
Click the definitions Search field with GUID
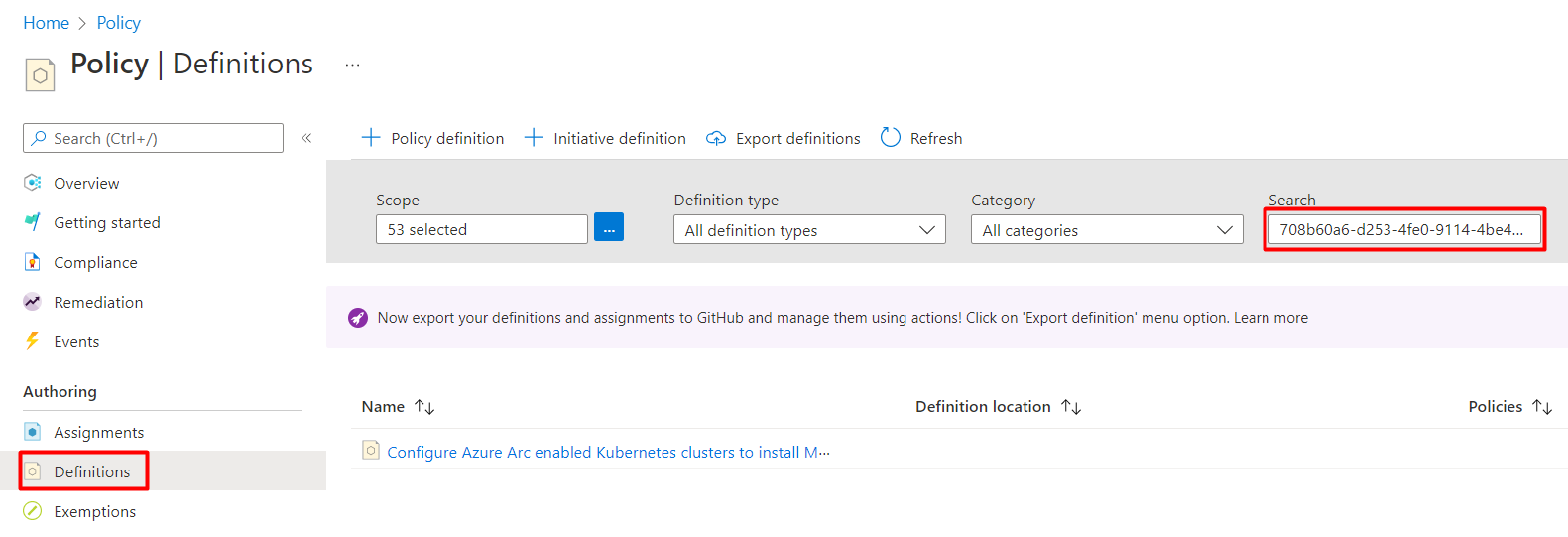point(1402,230)
